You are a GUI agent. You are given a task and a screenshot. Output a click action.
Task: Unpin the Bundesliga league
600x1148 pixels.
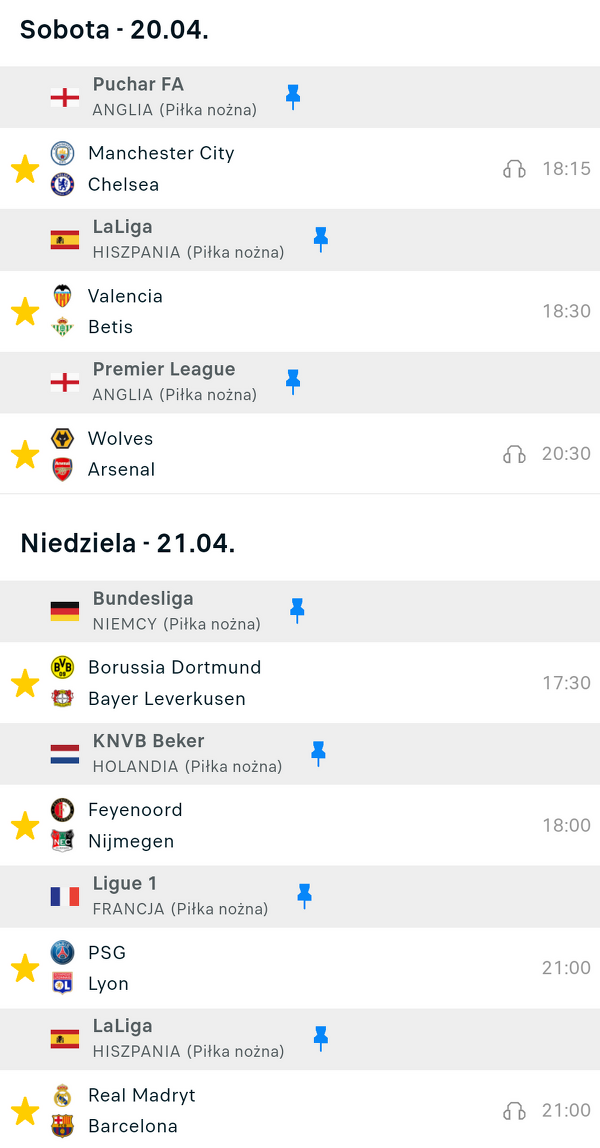click(297, 610)
